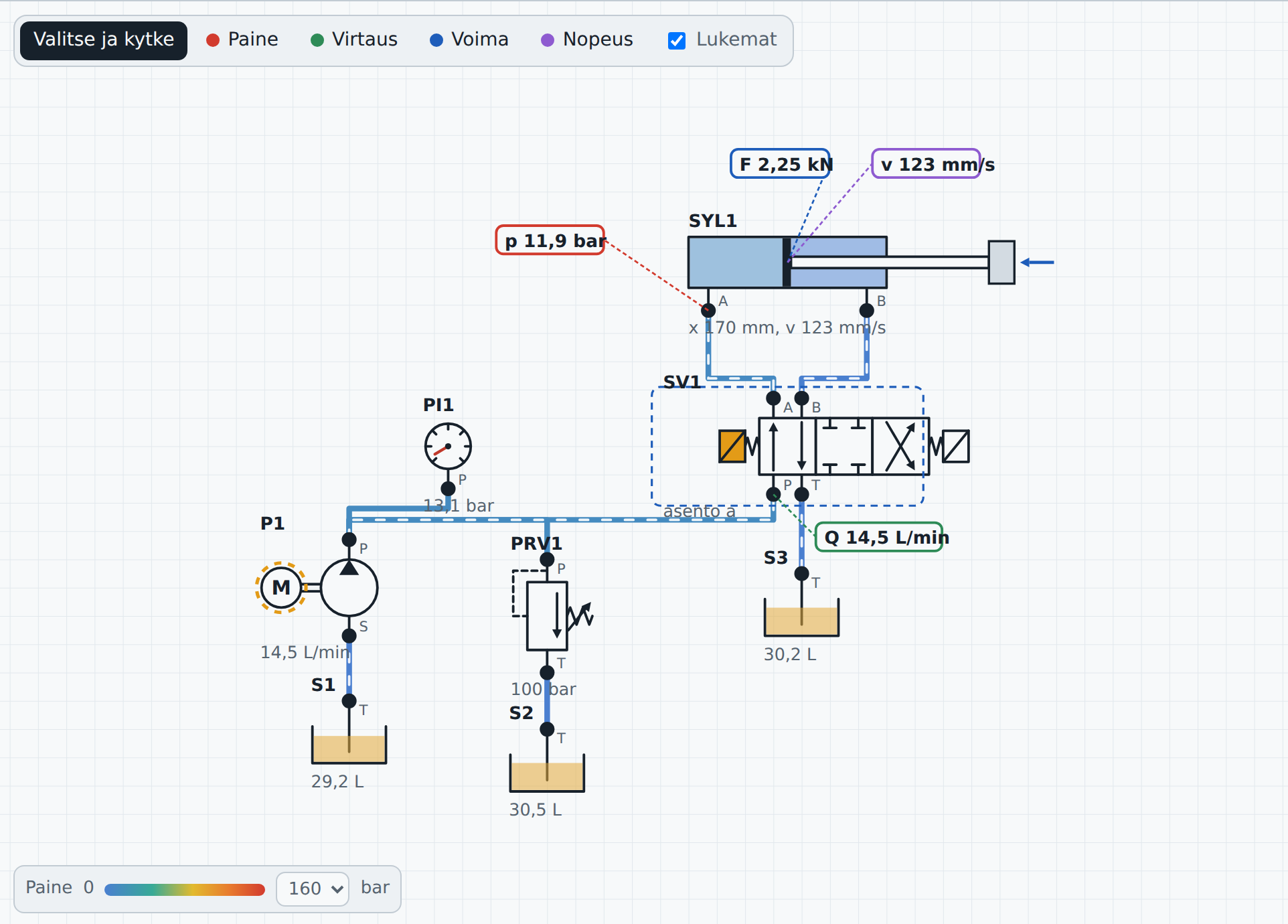Click the SYL1 cylinder label

point(713,221)
